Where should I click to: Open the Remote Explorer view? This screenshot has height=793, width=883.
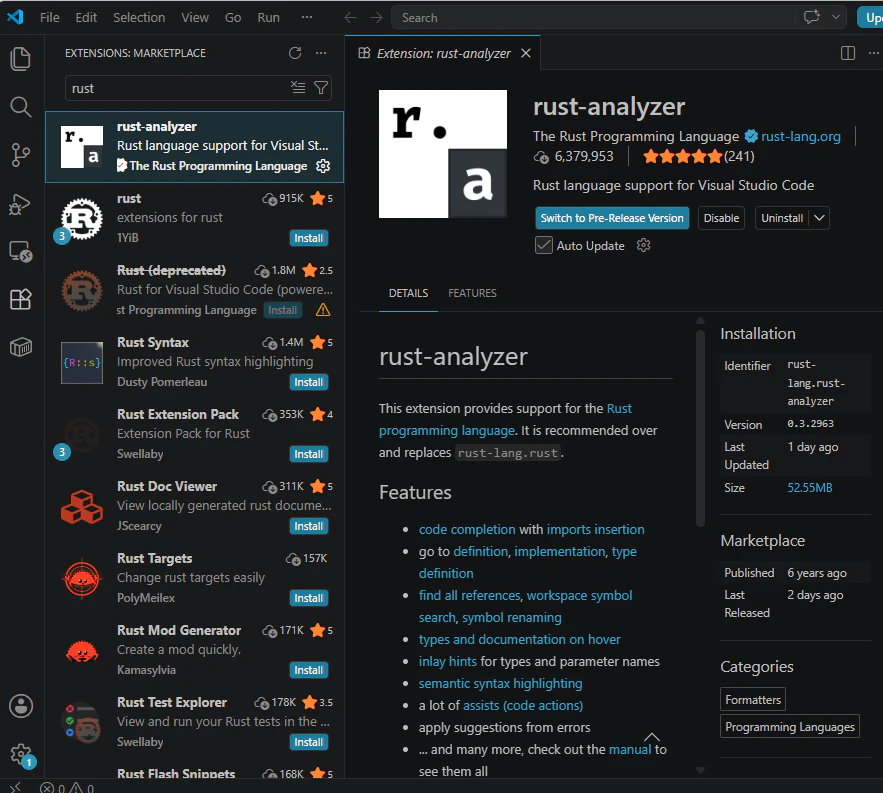click(21, 252)
